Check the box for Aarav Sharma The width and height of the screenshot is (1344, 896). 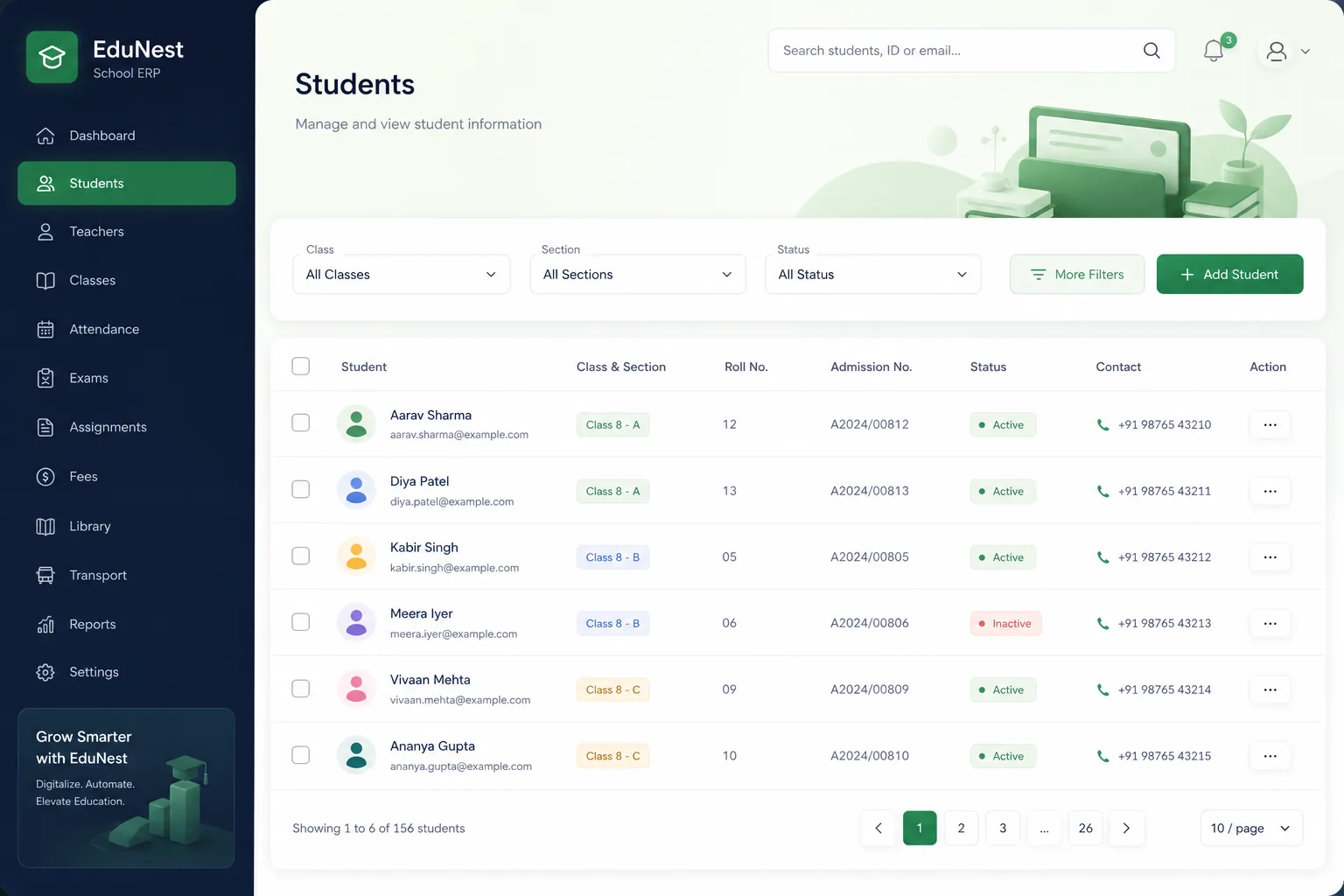301,423
